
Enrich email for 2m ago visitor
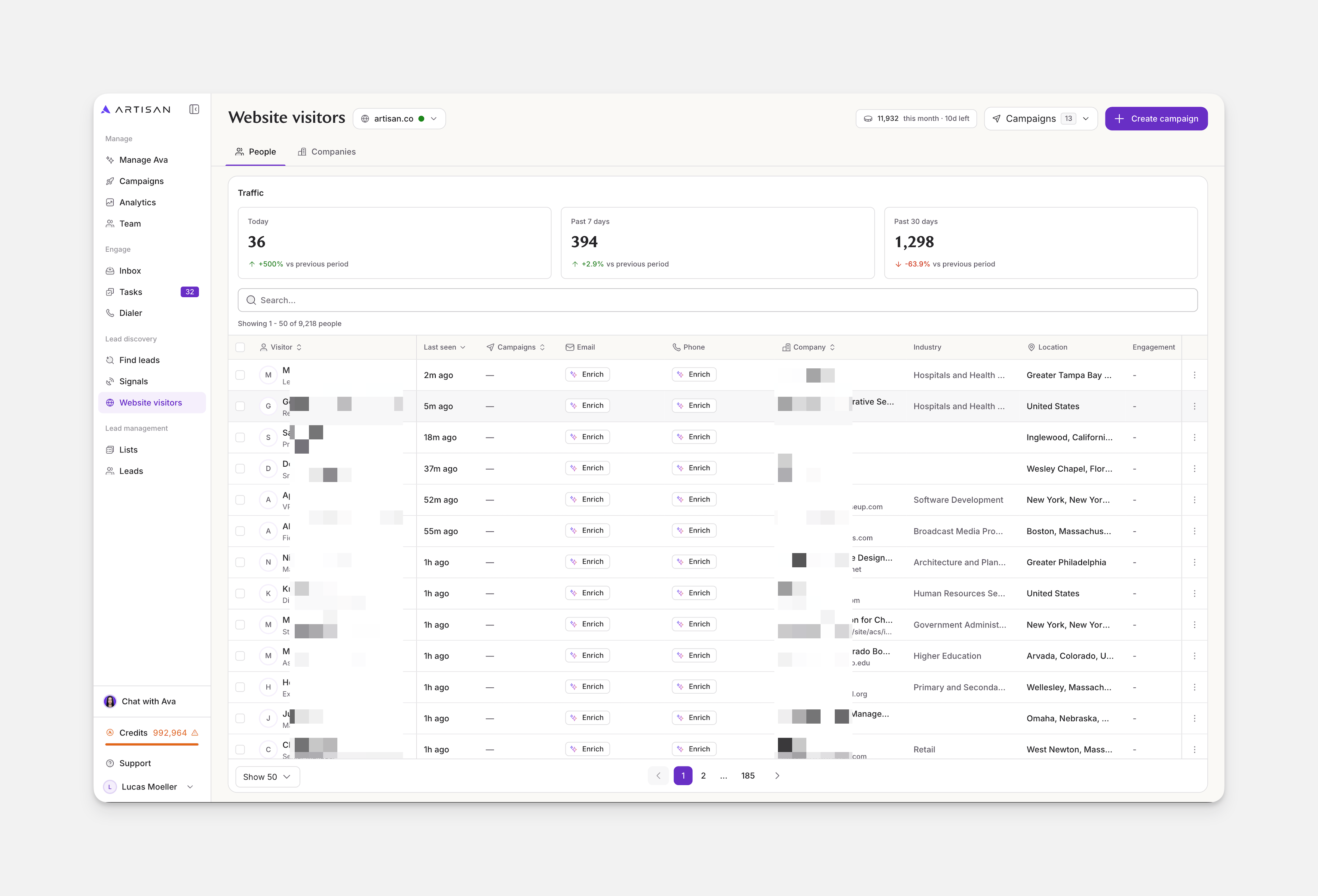point(587,374)
